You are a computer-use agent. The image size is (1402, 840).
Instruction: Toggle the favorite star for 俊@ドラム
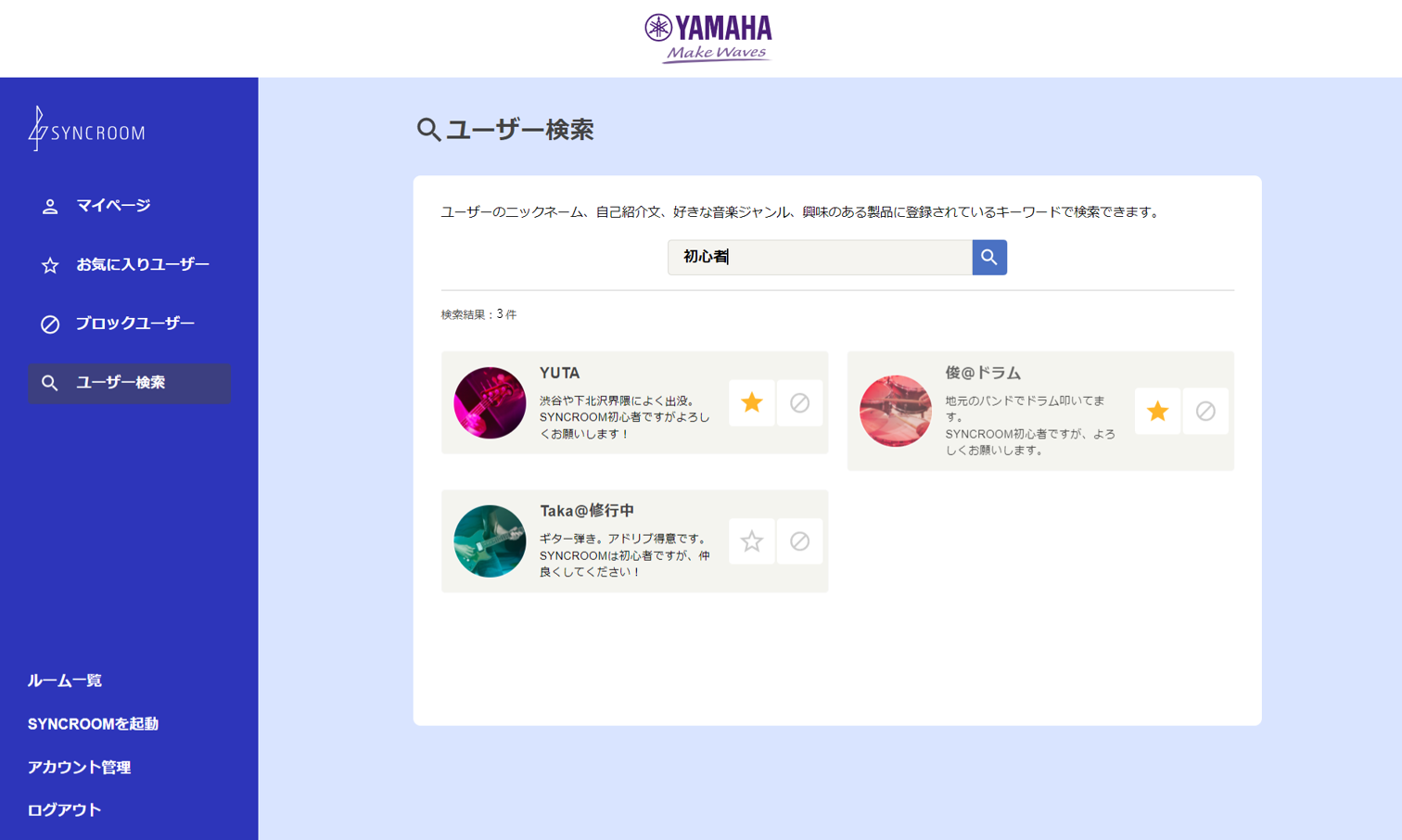click(1157, 411)
